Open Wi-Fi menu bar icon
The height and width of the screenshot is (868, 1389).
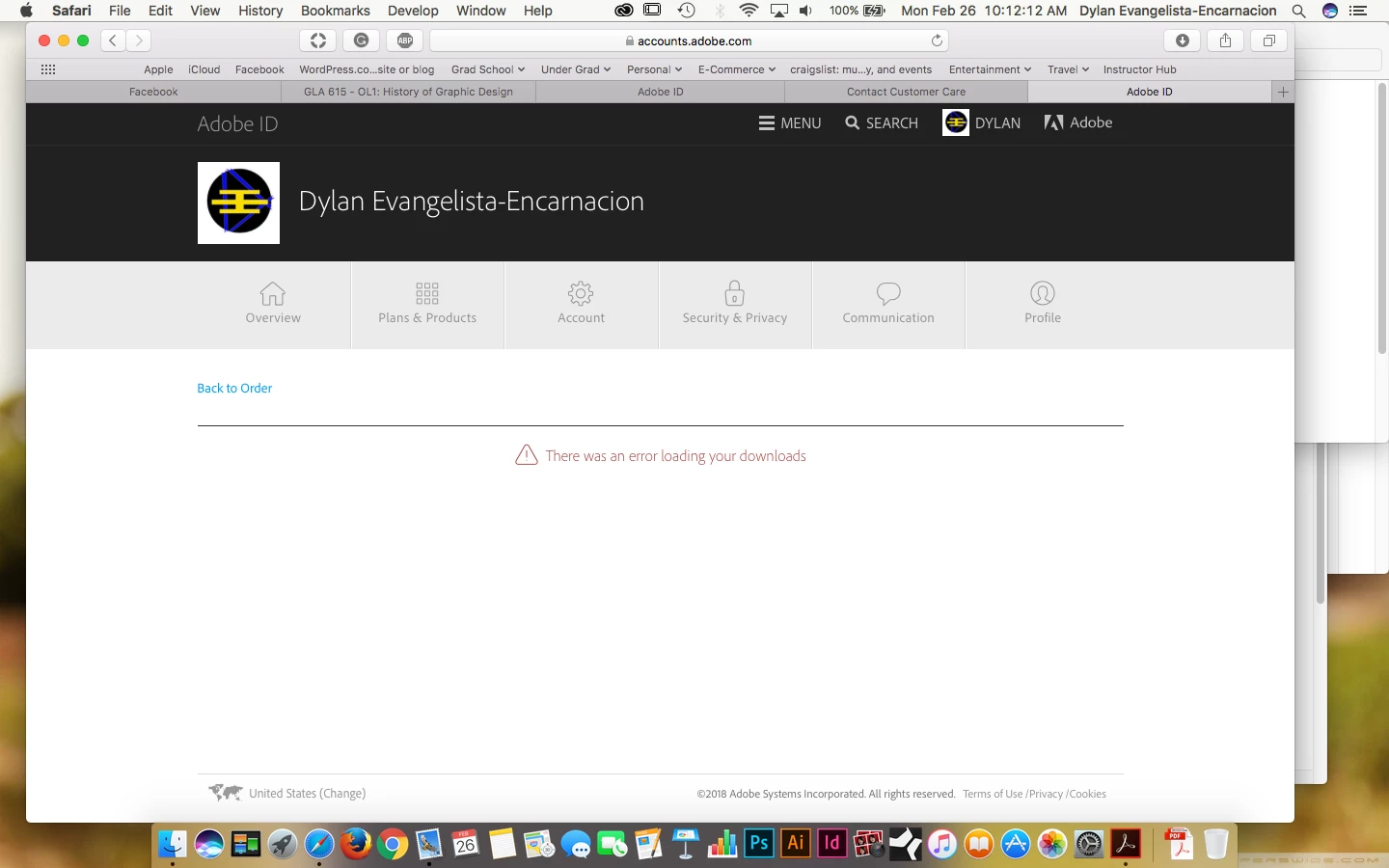[749, 11]
